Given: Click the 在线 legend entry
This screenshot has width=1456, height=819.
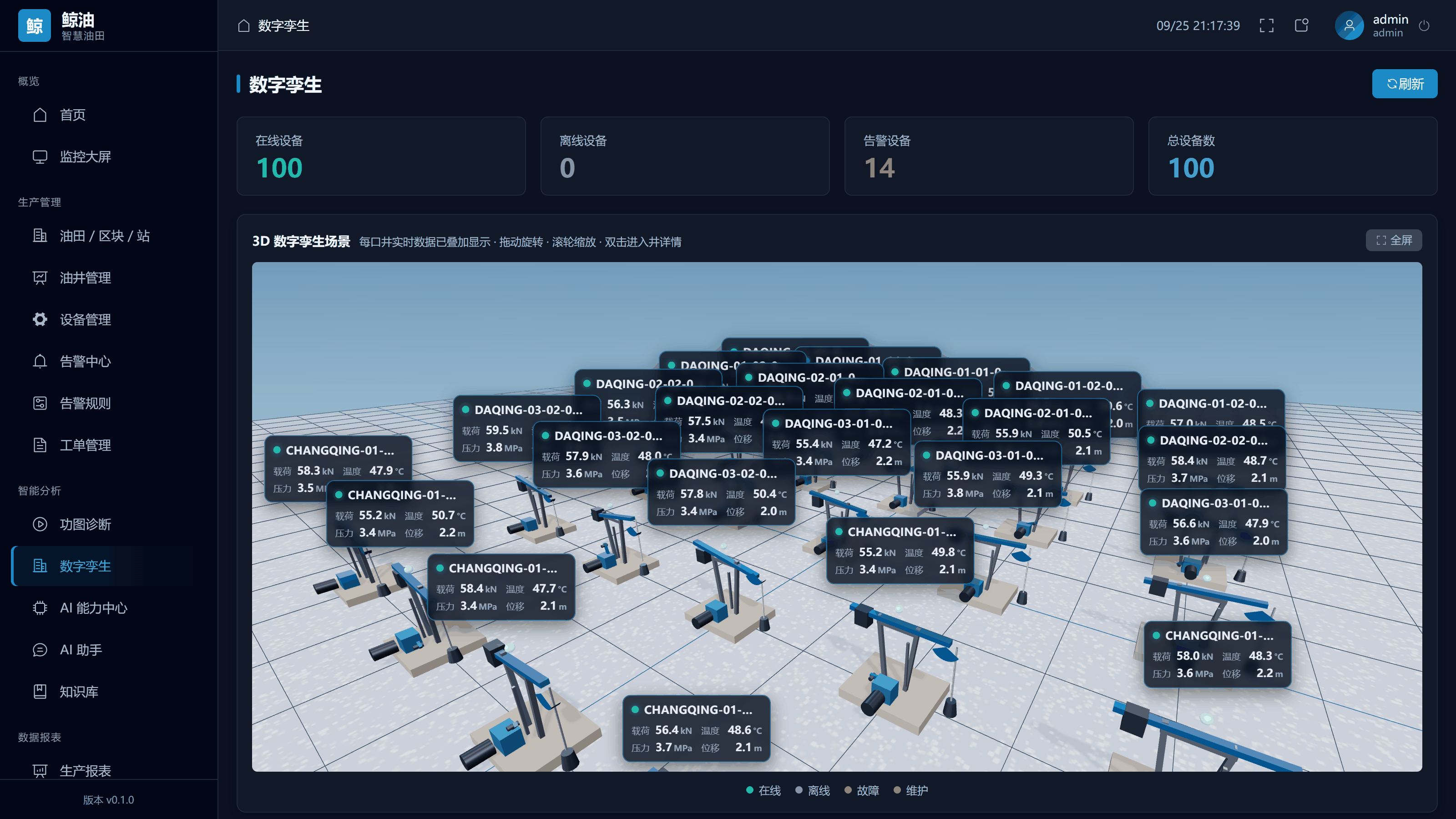Looking at the screenshot, I should (763, 790).
